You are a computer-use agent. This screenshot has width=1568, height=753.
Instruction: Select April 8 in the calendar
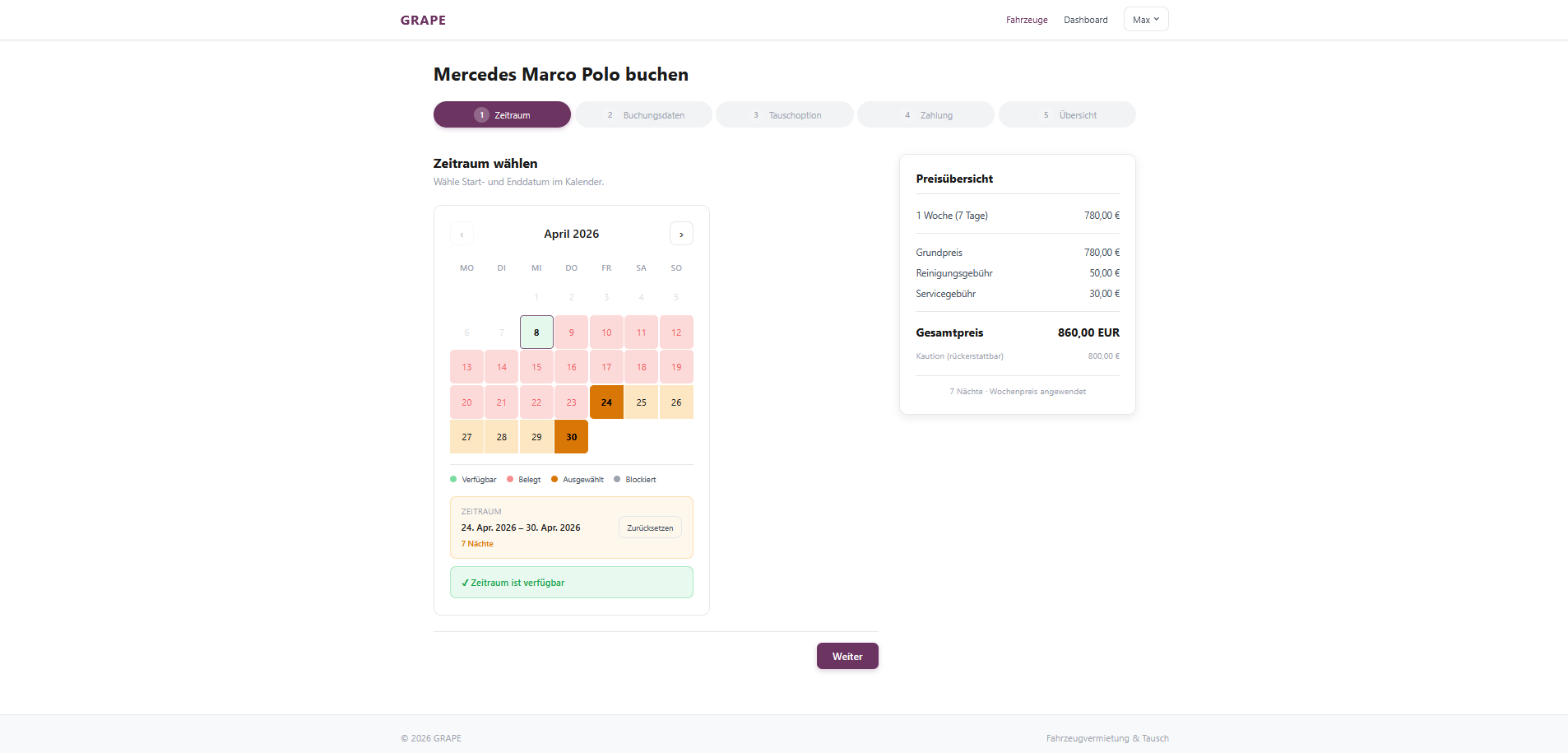(536, 332)
